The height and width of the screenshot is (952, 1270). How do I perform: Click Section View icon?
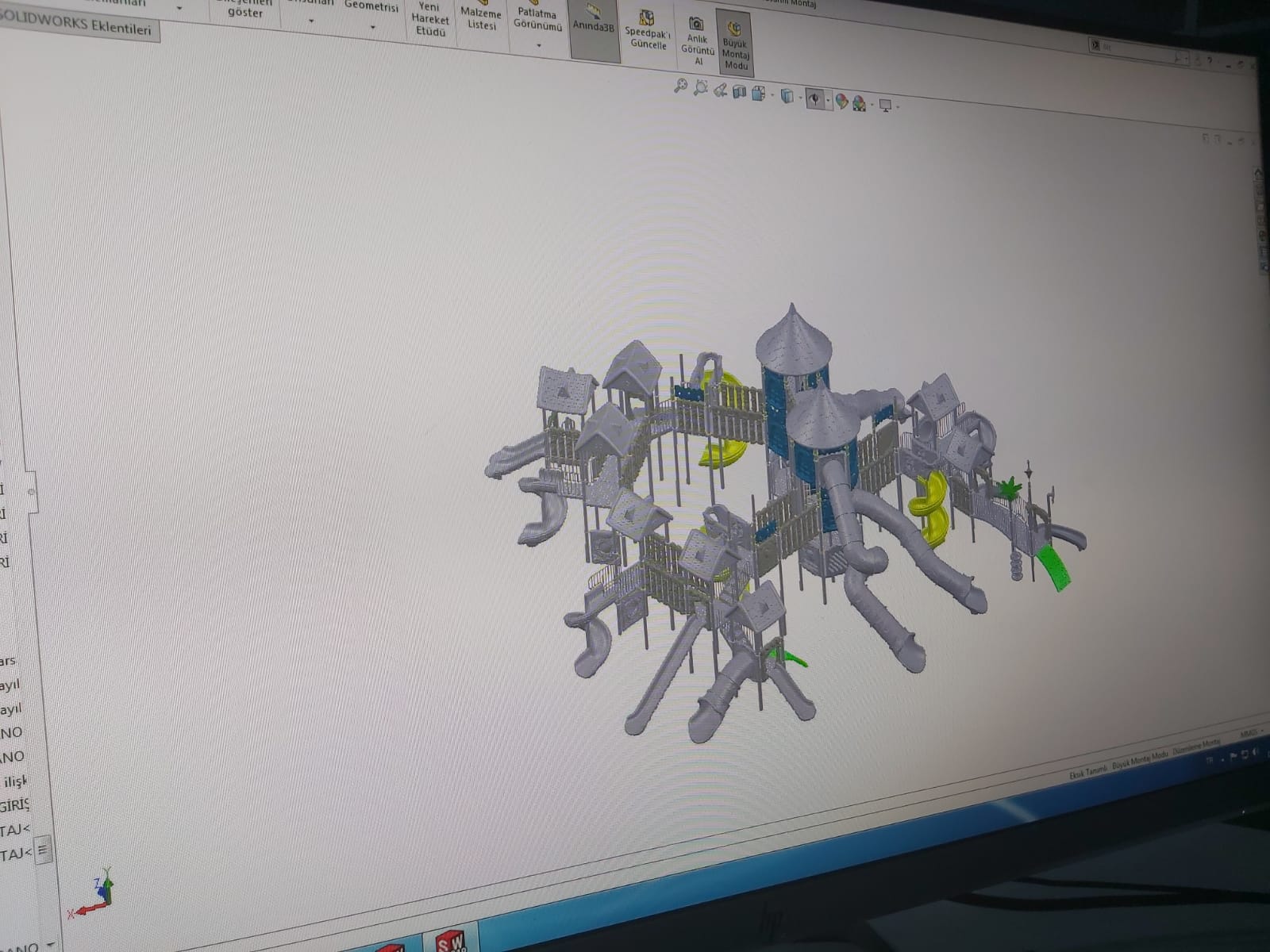(739, 92)
